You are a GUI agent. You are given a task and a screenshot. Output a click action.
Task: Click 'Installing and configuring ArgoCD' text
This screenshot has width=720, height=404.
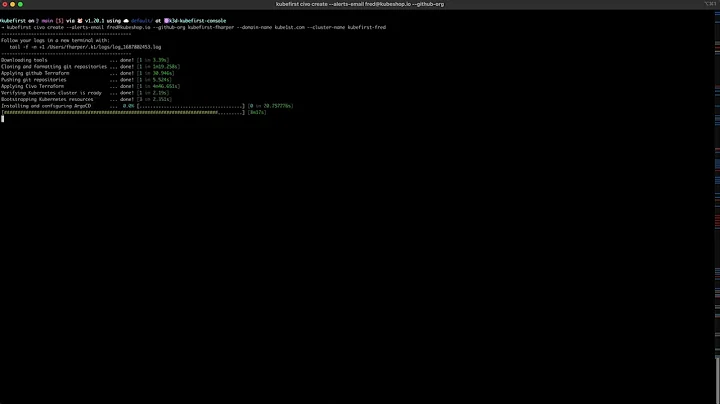coord(46,106)
